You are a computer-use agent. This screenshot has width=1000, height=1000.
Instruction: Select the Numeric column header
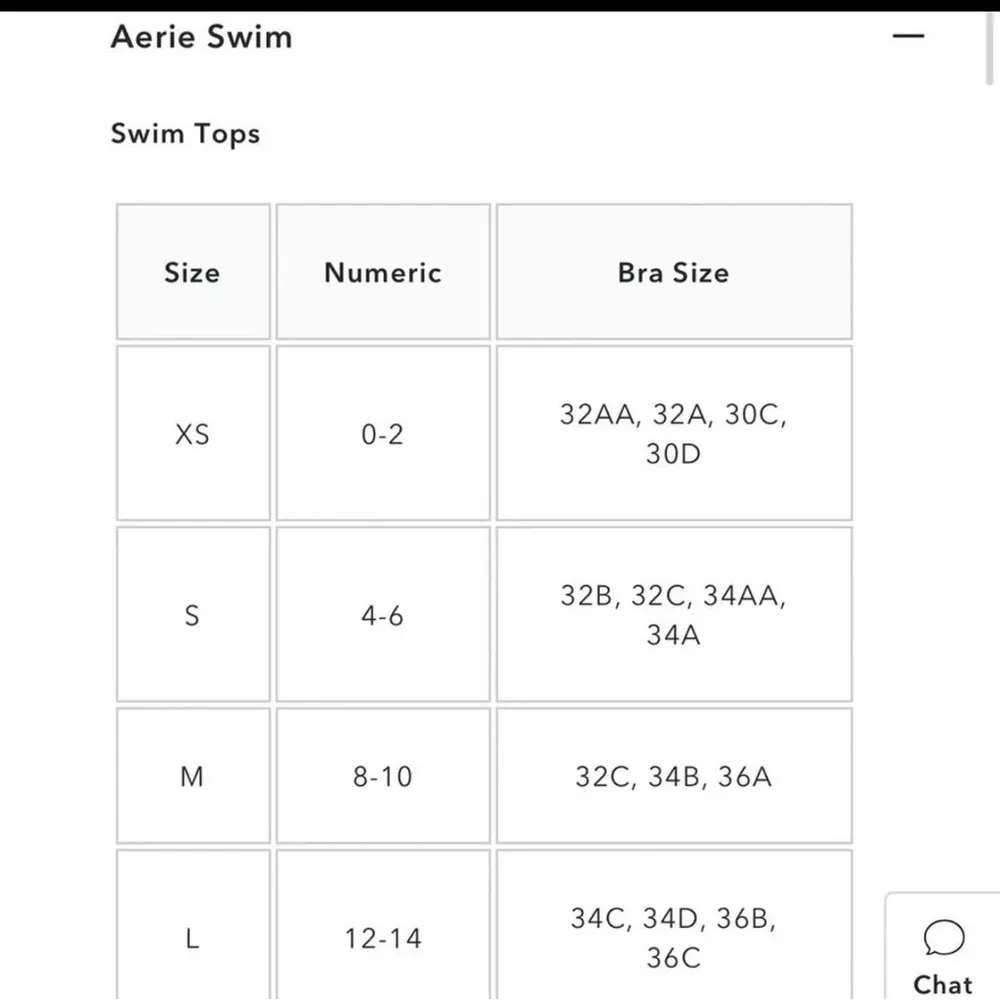tap(383, 272)
